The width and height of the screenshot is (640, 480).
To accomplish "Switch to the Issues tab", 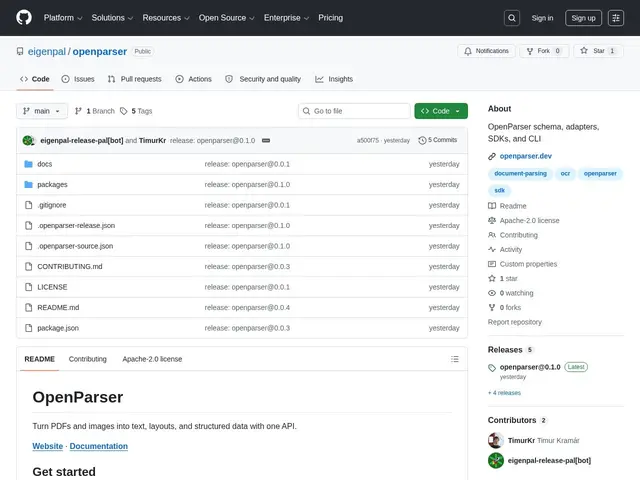I will 78,79.
